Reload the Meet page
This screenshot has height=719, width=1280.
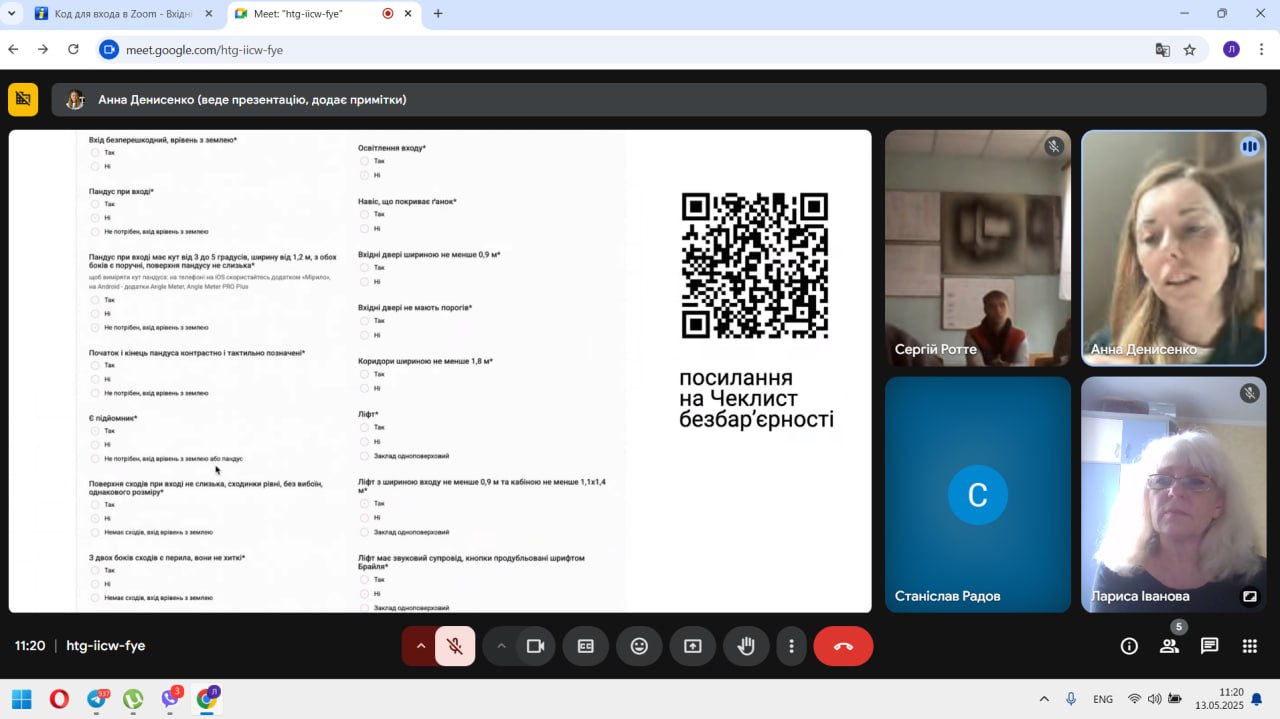[x=73, y=49]
